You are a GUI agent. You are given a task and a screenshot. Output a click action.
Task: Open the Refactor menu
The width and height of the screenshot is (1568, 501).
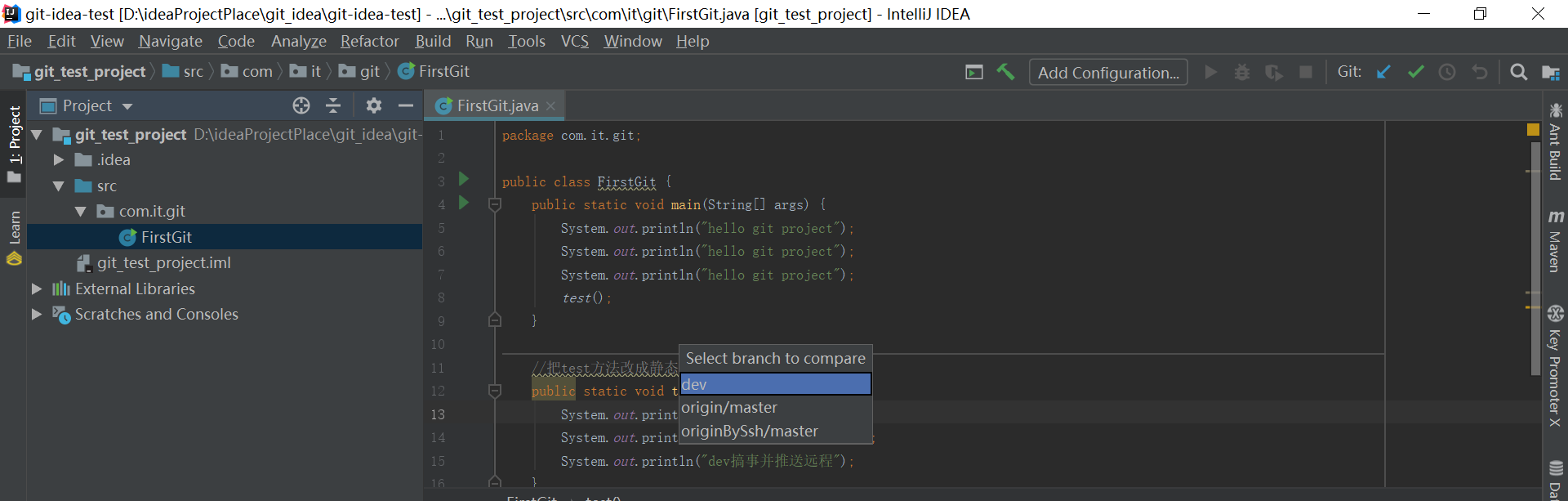tap(370, 41)
